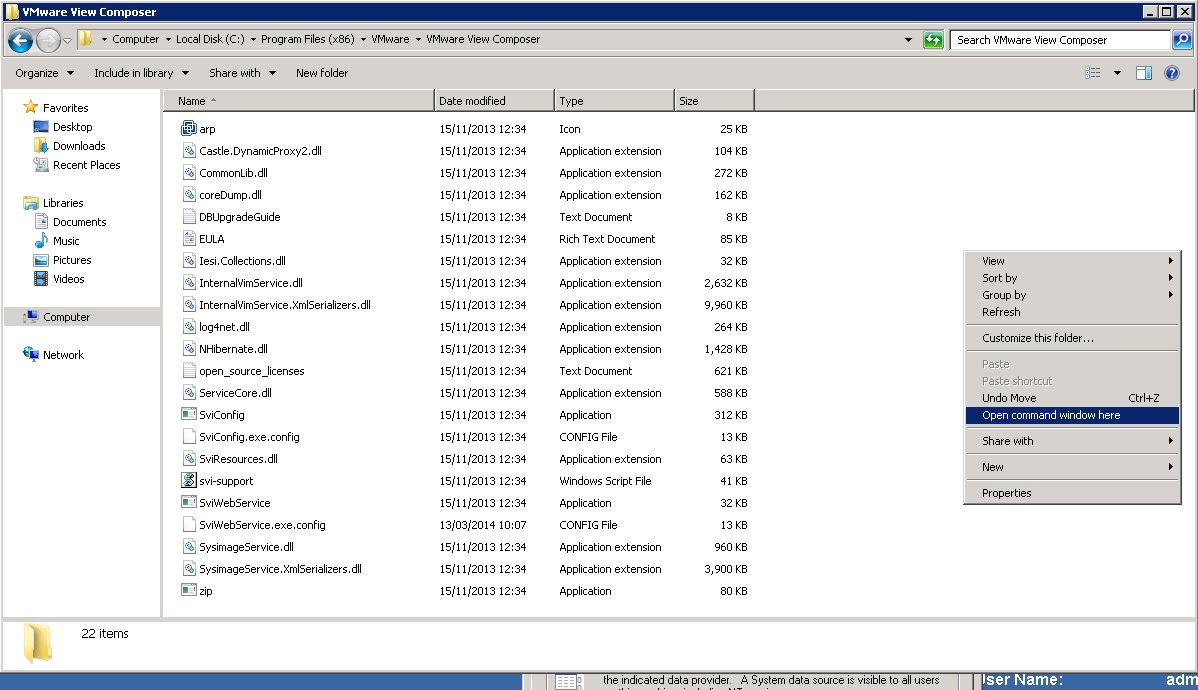Viewport: 1198px width, 690px height.
Task: Open the view options dropdown arrow
Action: tap(1117, 73)
